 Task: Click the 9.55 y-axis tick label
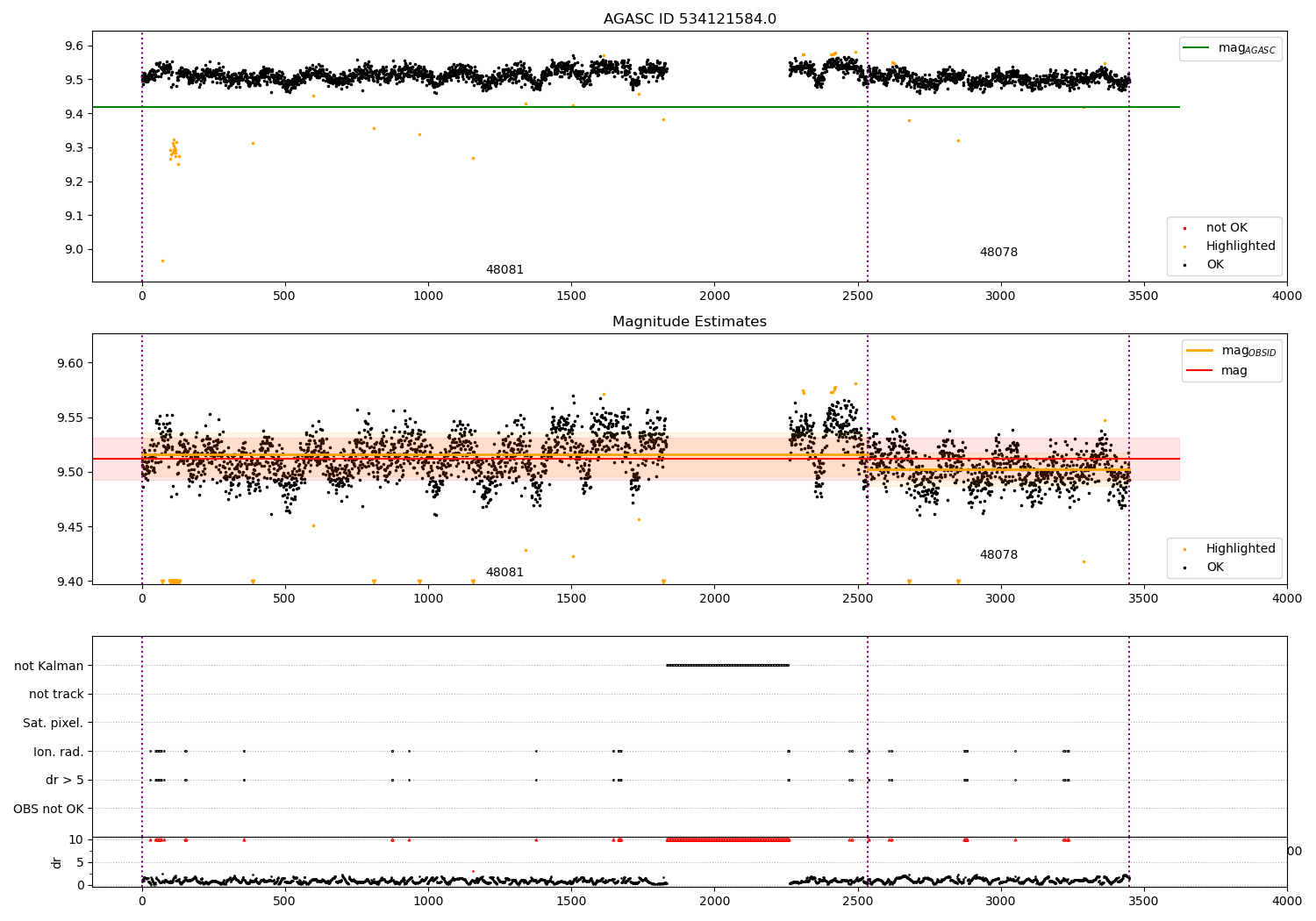(70, 418)
